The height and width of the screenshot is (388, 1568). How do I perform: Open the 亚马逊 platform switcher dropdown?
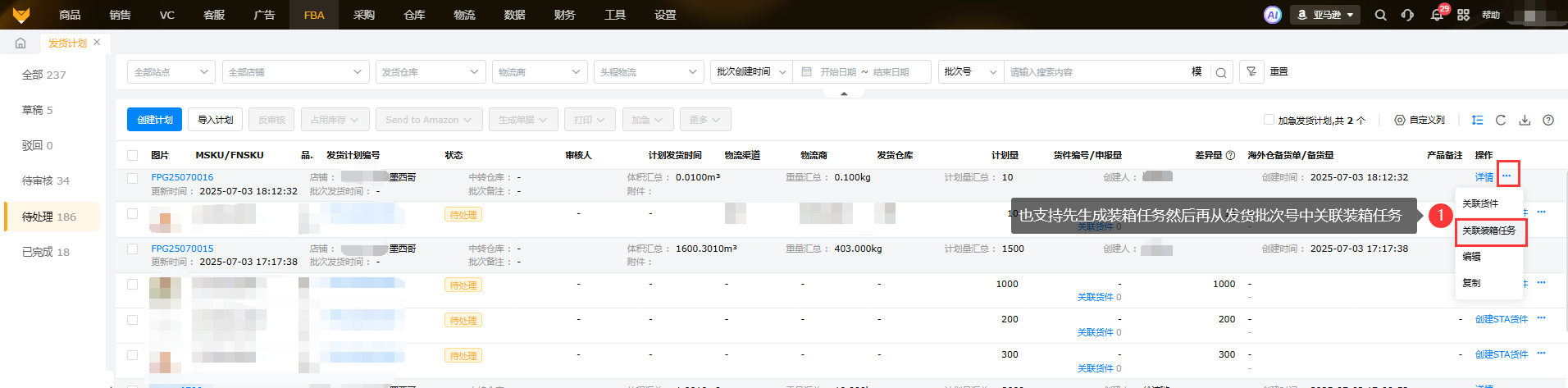(1325, 15)
